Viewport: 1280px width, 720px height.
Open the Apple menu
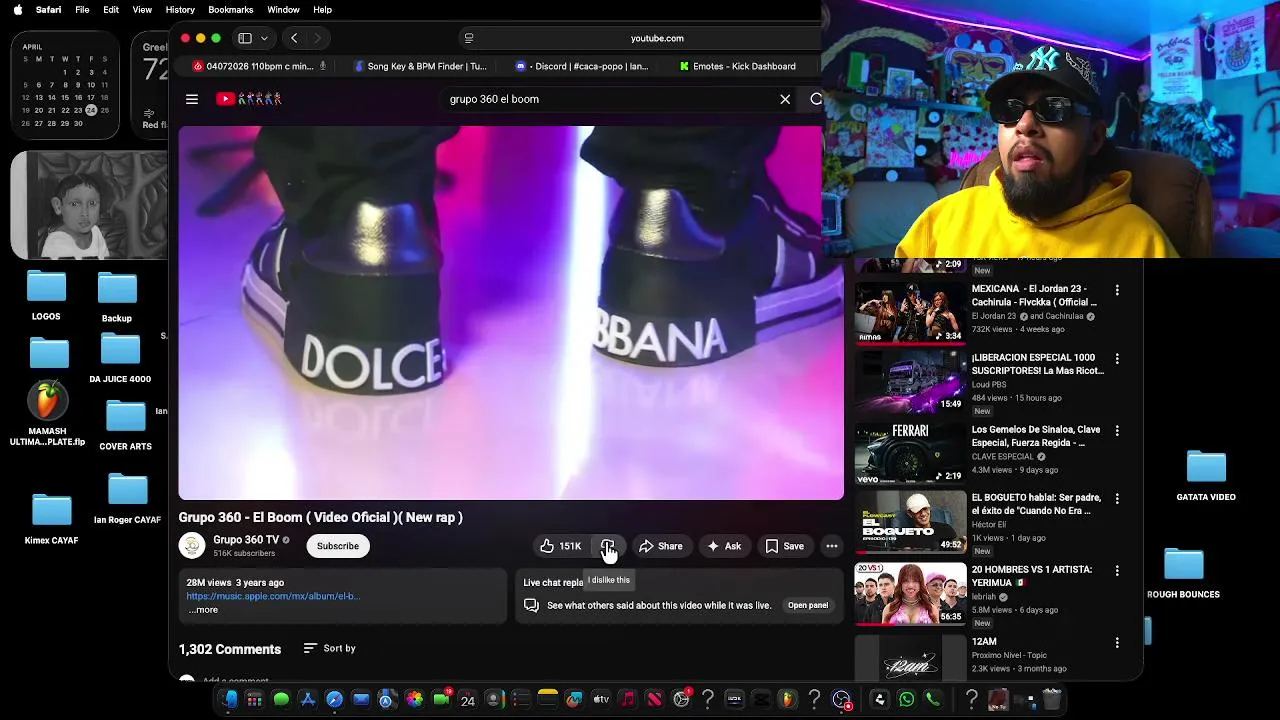click(x=17, y=9)
